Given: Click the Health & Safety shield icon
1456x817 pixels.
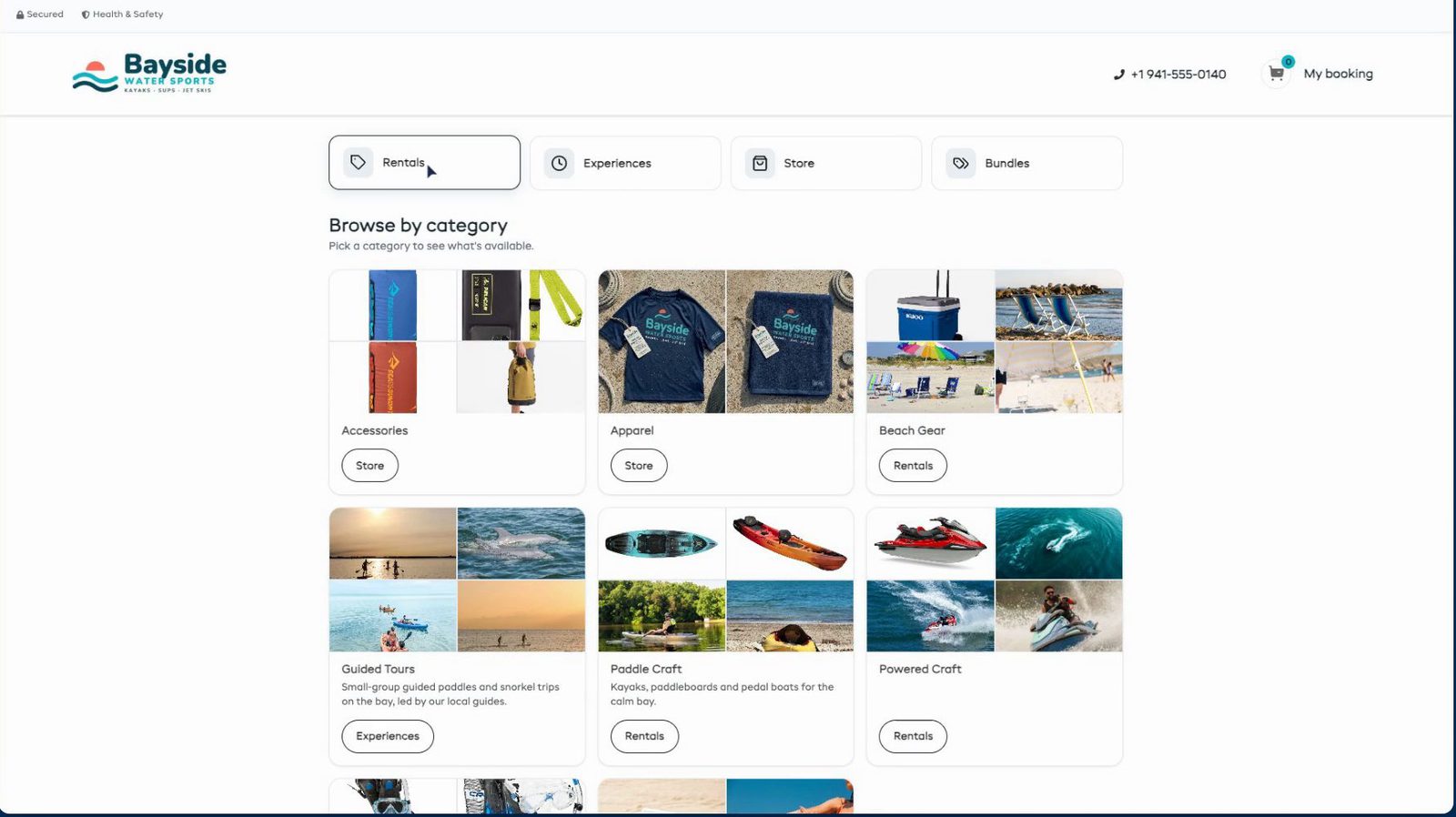Looking at the screenshot, I should pos(86,15).
